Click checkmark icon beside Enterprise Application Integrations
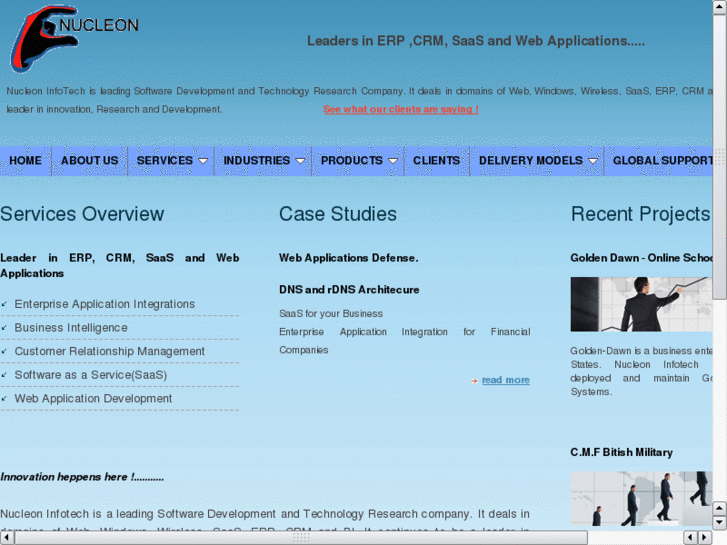Image resolution: width=727 pixels, height=545 pixels. pos(4,304)
